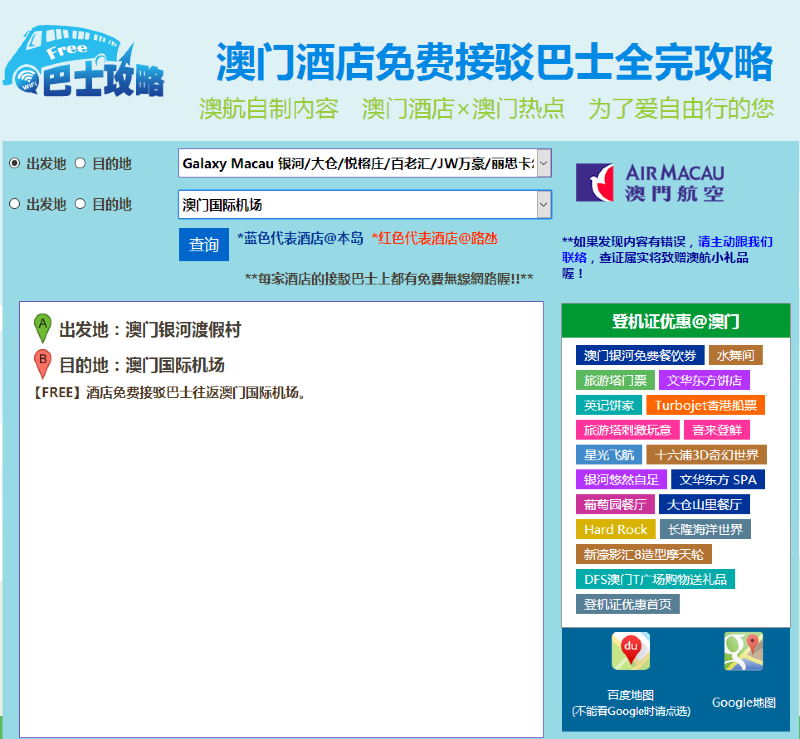Viewport: 800px width, 739px height.
Task: Select 目的地 radio in second row
Action: 80,204
